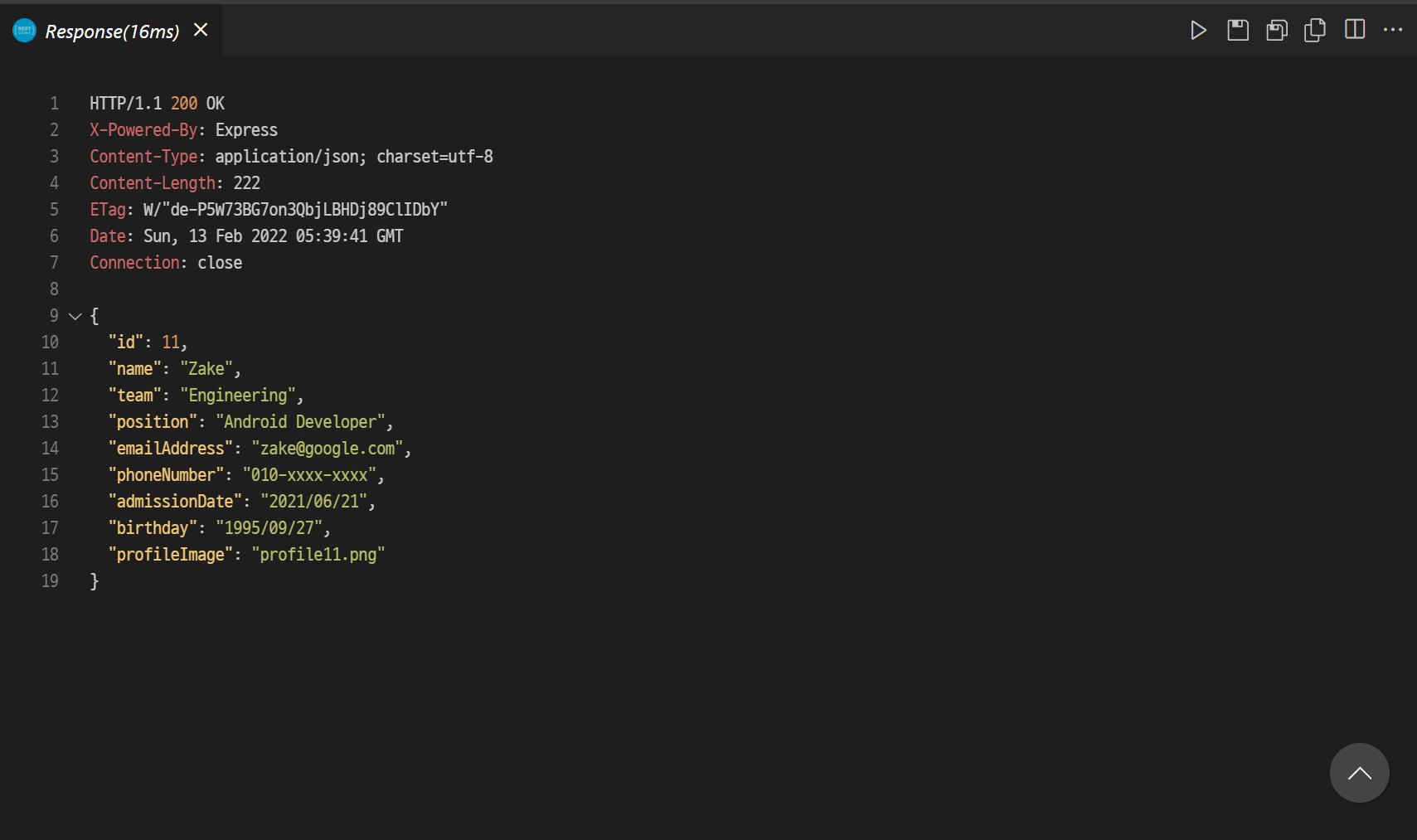Split the editor with the two-column icon
The width and height of the screenshot is (1417, 840).
(1355, 30)
